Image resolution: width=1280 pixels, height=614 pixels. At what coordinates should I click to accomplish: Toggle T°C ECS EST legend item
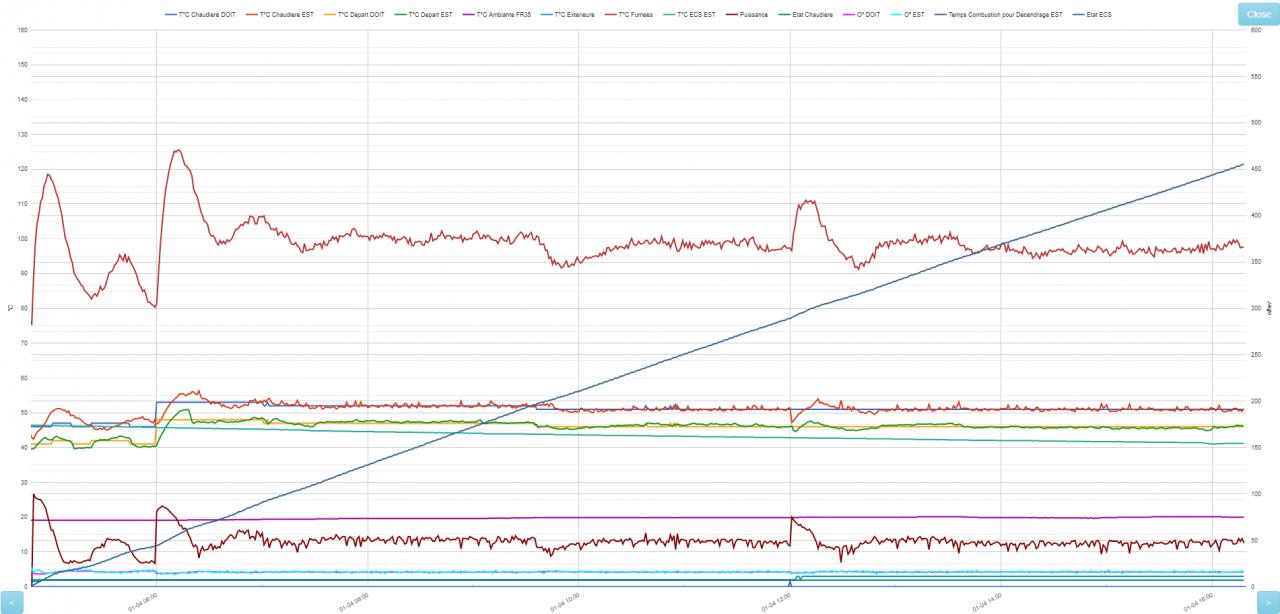(x=689, y=15)
